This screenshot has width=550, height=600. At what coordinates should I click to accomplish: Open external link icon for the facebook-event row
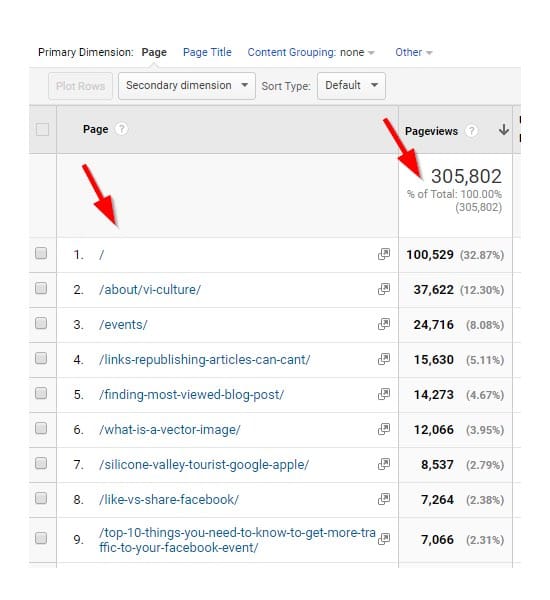384,539
